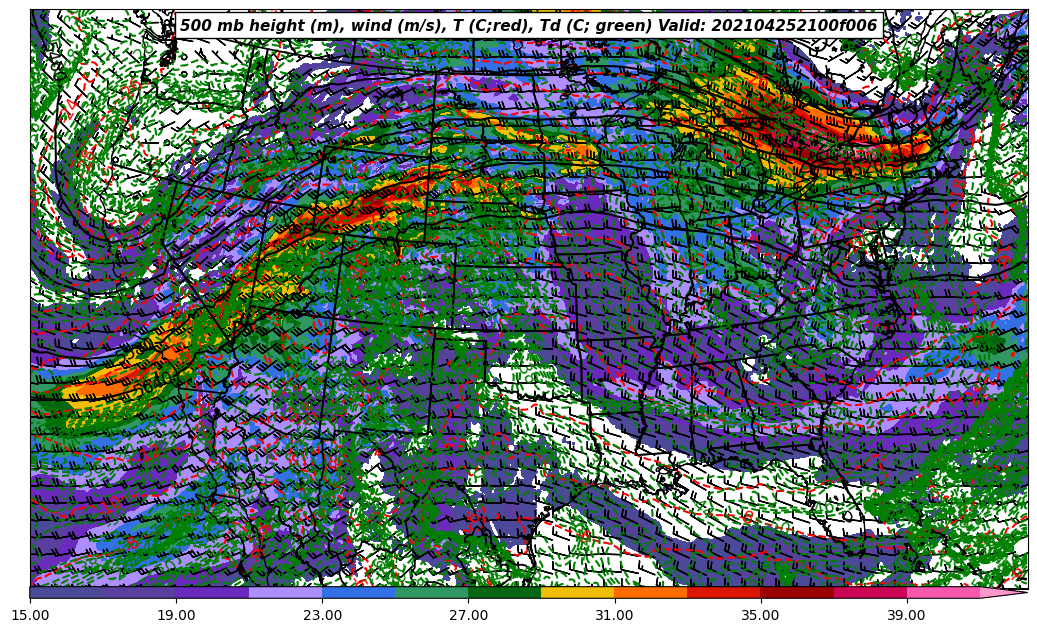Pick the slate-blue colorbar segment ending at 19.00
This screenshot has height=632, width=1037.
point(140,592)
